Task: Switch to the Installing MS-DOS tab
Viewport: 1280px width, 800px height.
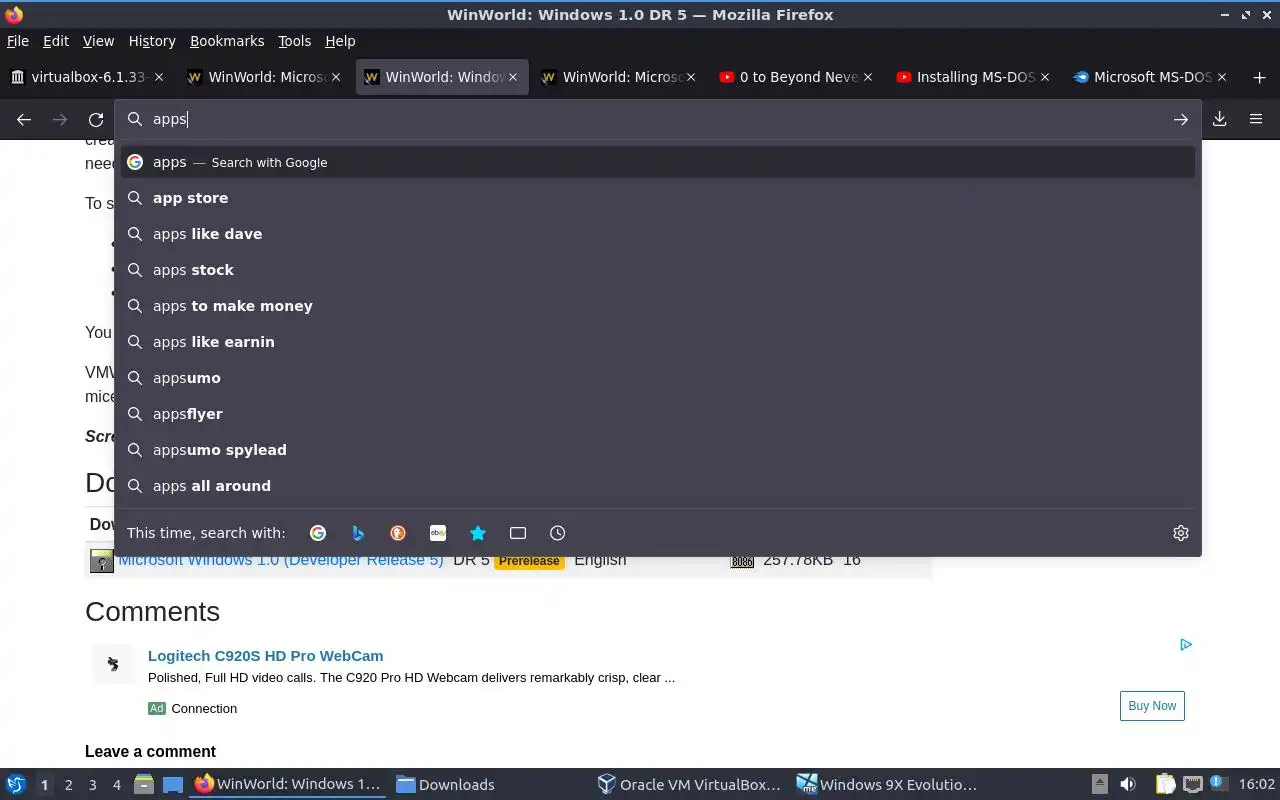Action: click(972, 77)
